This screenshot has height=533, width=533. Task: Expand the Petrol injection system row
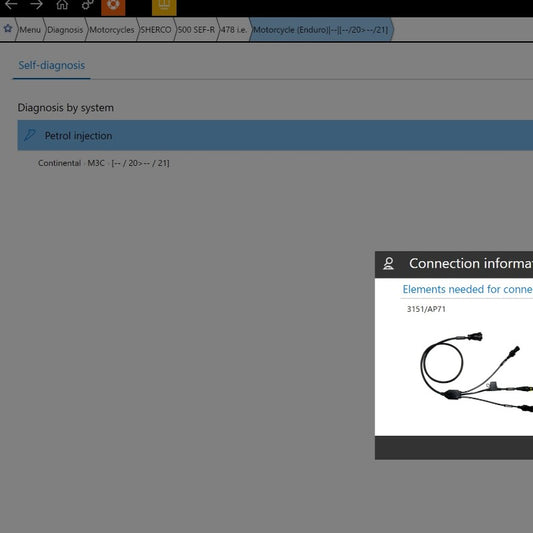coord(275,135)
